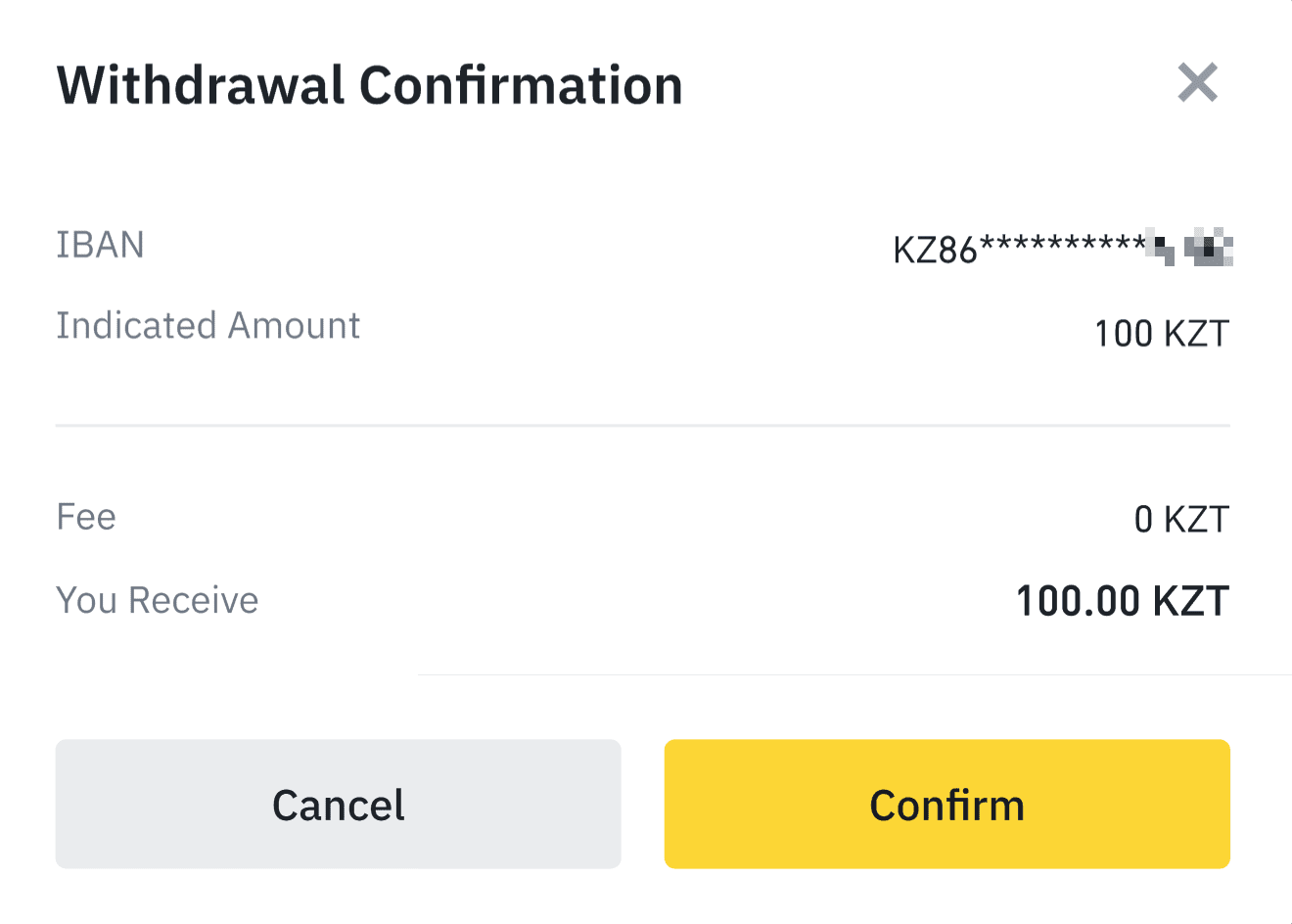This screenshot has width=1292, height=924.
Task: Click the IBAN field label
Action: coord(100,245)
